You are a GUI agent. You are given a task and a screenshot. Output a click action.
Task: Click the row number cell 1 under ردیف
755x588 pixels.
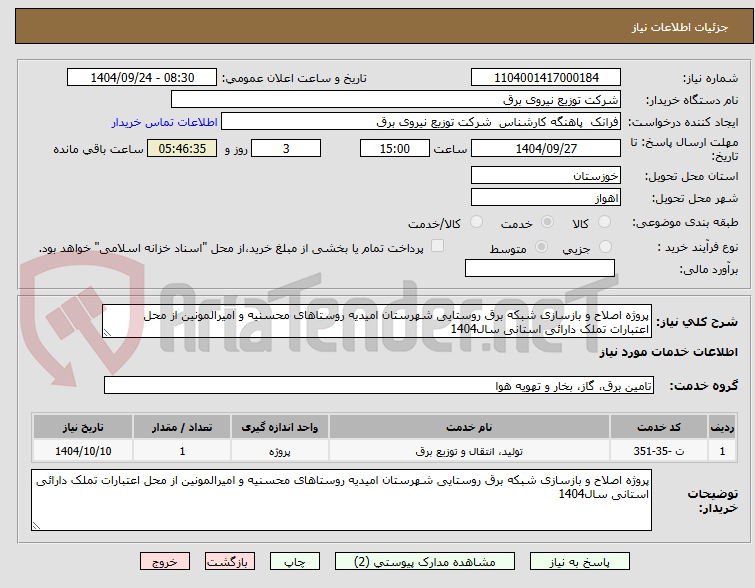722,451
